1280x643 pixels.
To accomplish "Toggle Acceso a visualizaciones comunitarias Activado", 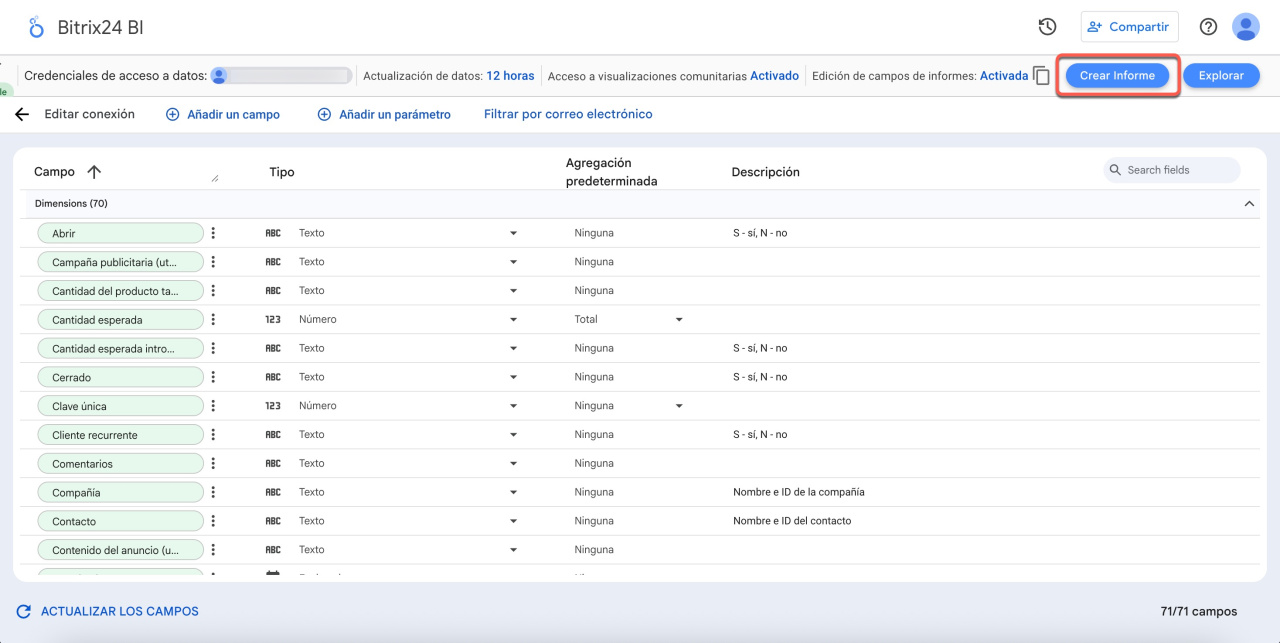I will pos(774,76).
